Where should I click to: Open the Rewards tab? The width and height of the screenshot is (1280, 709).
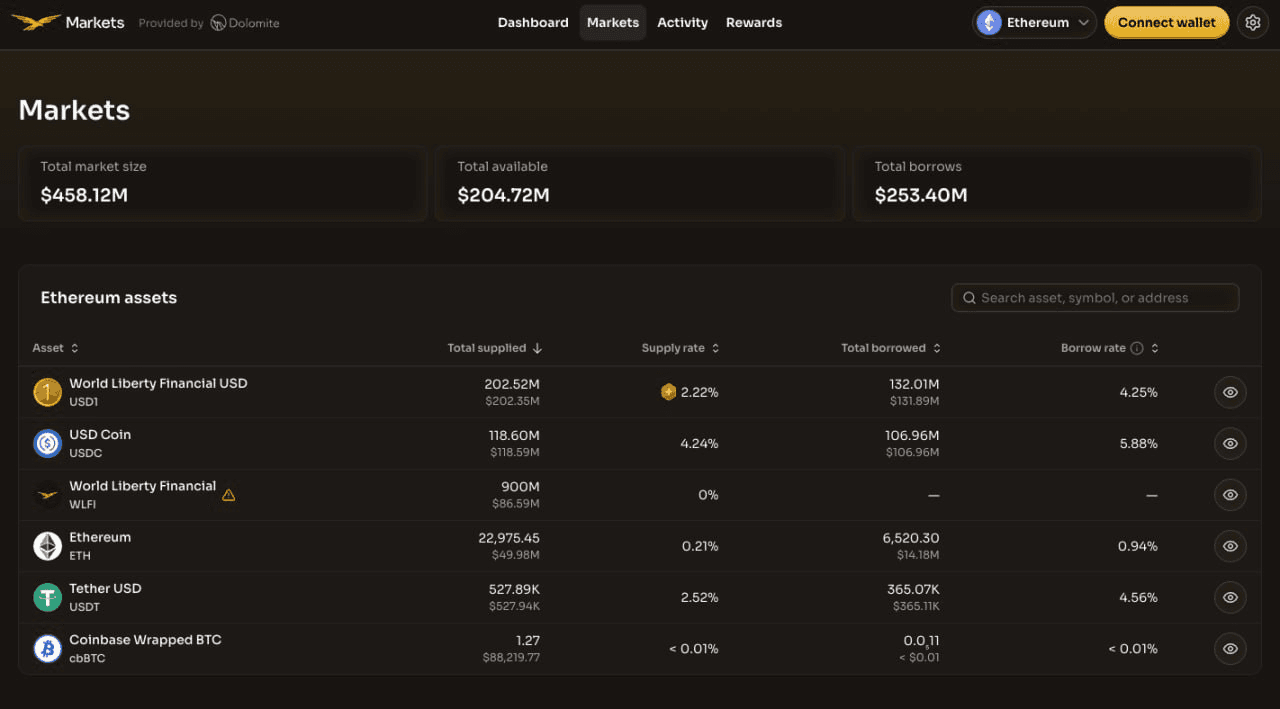click(754, 22)
